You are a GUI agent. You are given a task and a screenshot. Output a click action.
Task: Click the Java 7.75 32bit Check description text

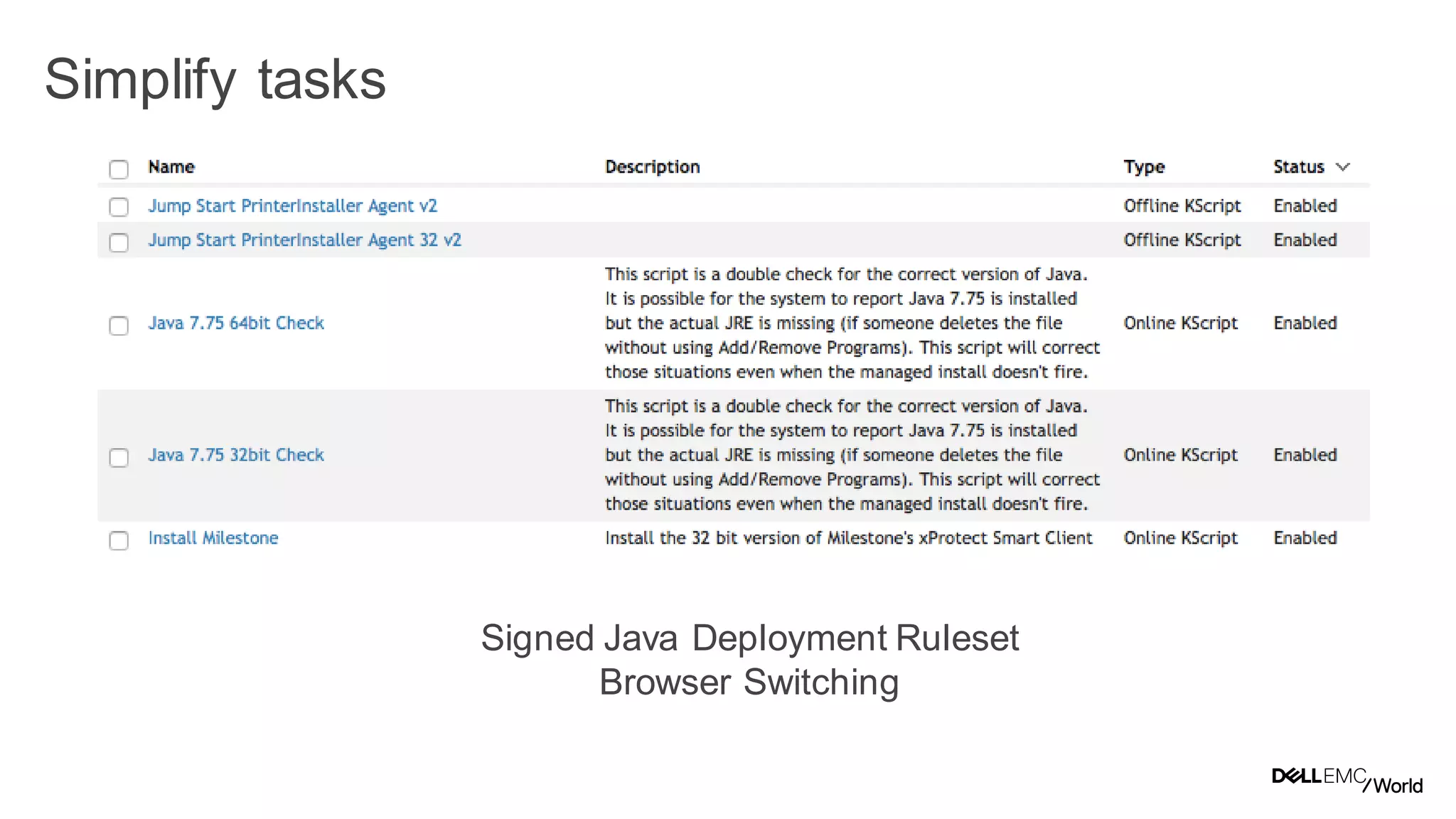point(852,455)
